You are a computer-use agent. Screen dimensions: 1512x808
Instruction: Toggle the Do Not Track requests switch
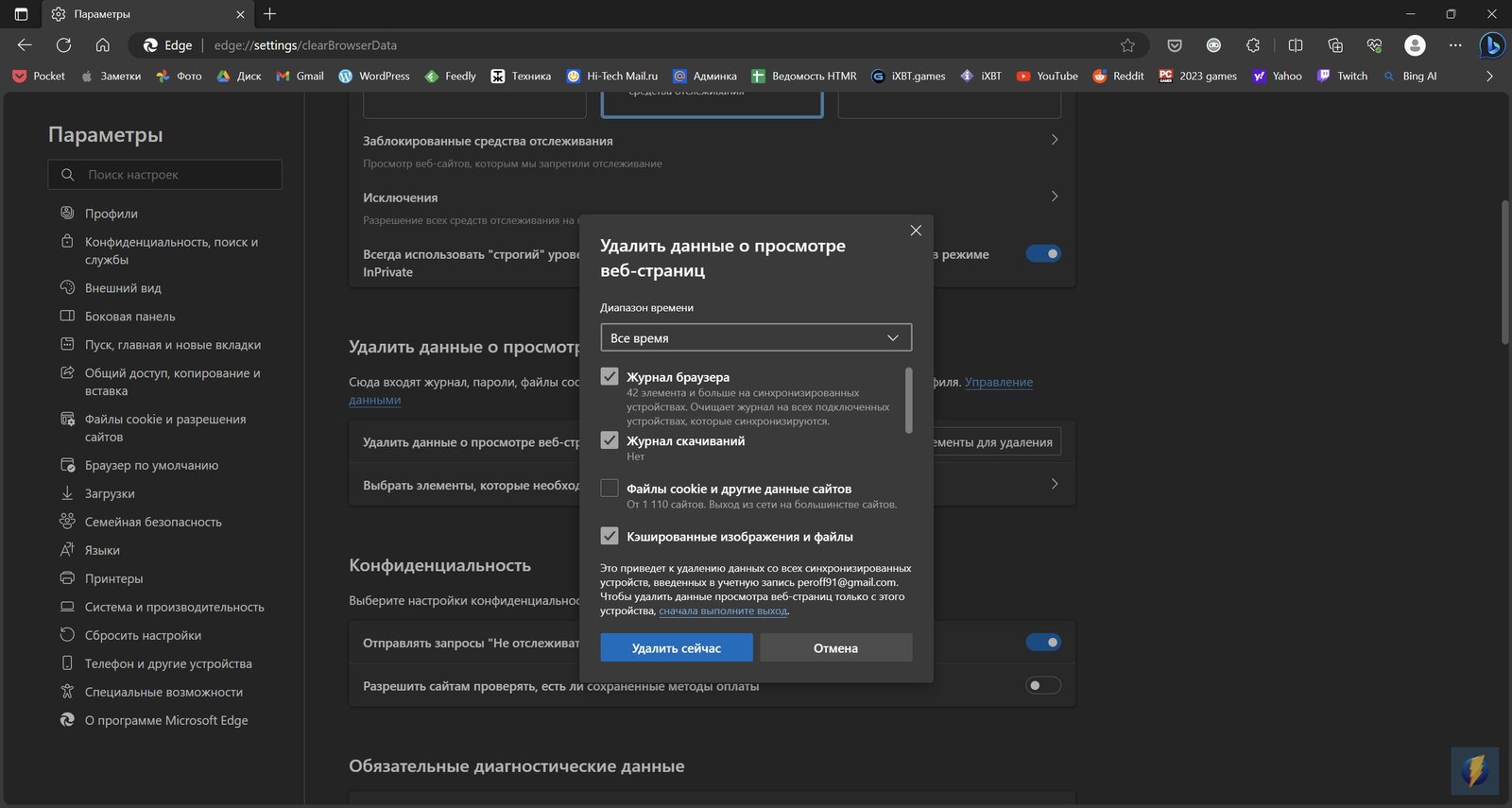pos(1043,643)
